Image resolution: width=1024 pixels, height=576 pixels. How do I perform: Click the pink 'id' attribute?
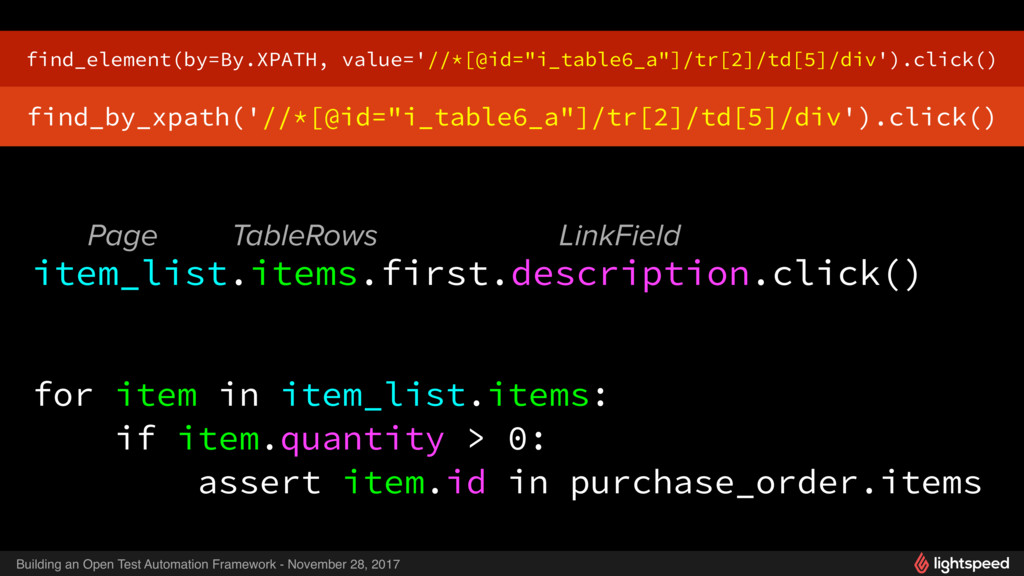pos(466,482)
